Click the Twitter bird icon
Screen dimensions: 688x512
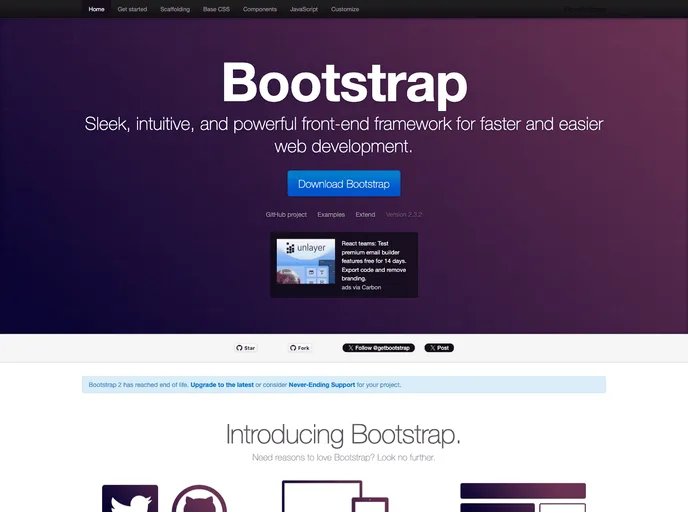tap(130, 498)
